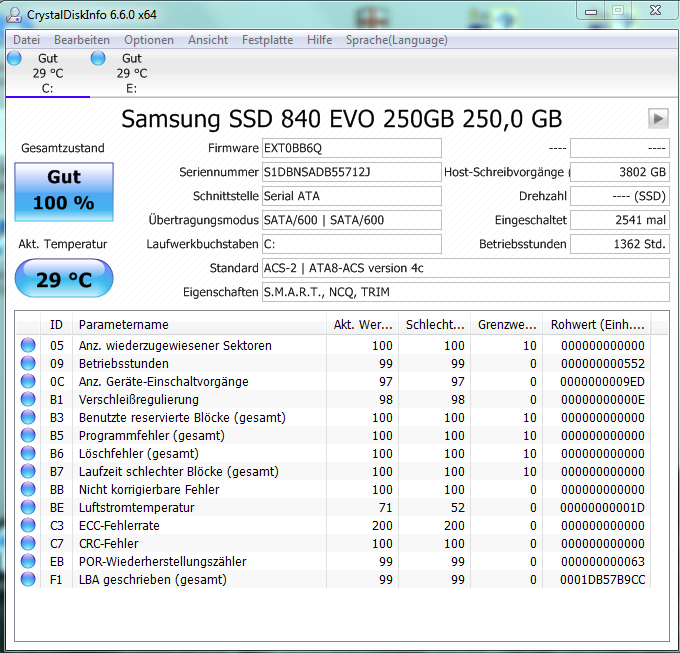Click status icon for CRC-Fehler row
Image resolution: width=680 pixels, height=653 pixels.
coord(28,543)
